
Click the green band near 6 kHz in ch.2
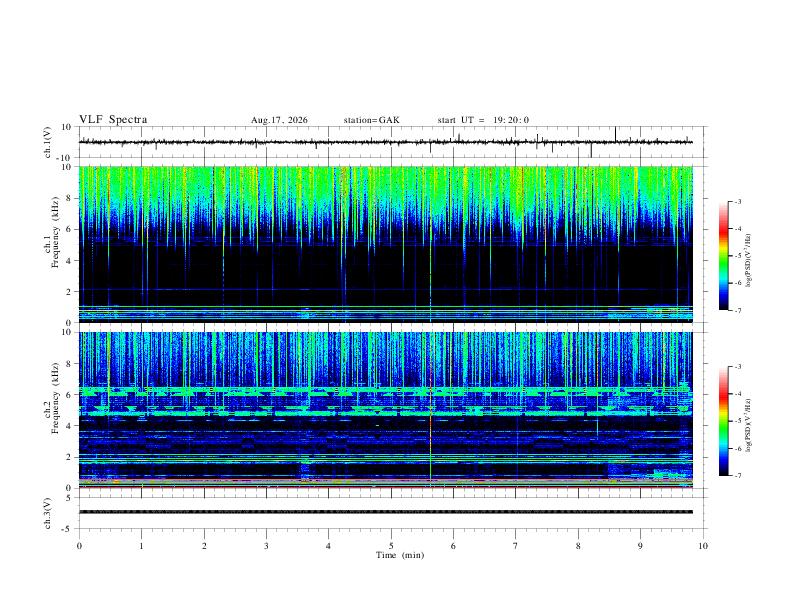(385, 391)
